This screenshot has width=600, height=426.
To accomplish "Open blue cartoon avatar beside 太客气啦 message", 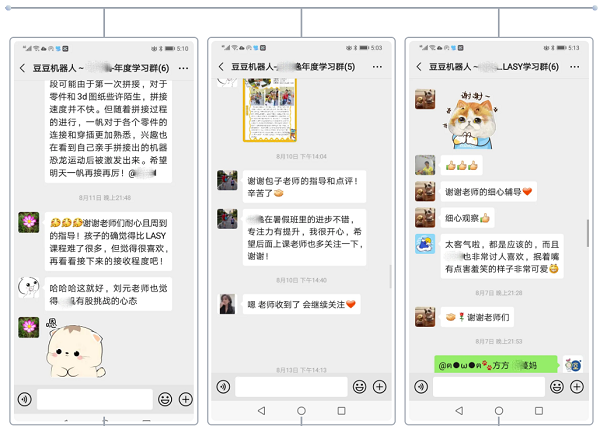I will pyautogui.click(x=425, y=244).
